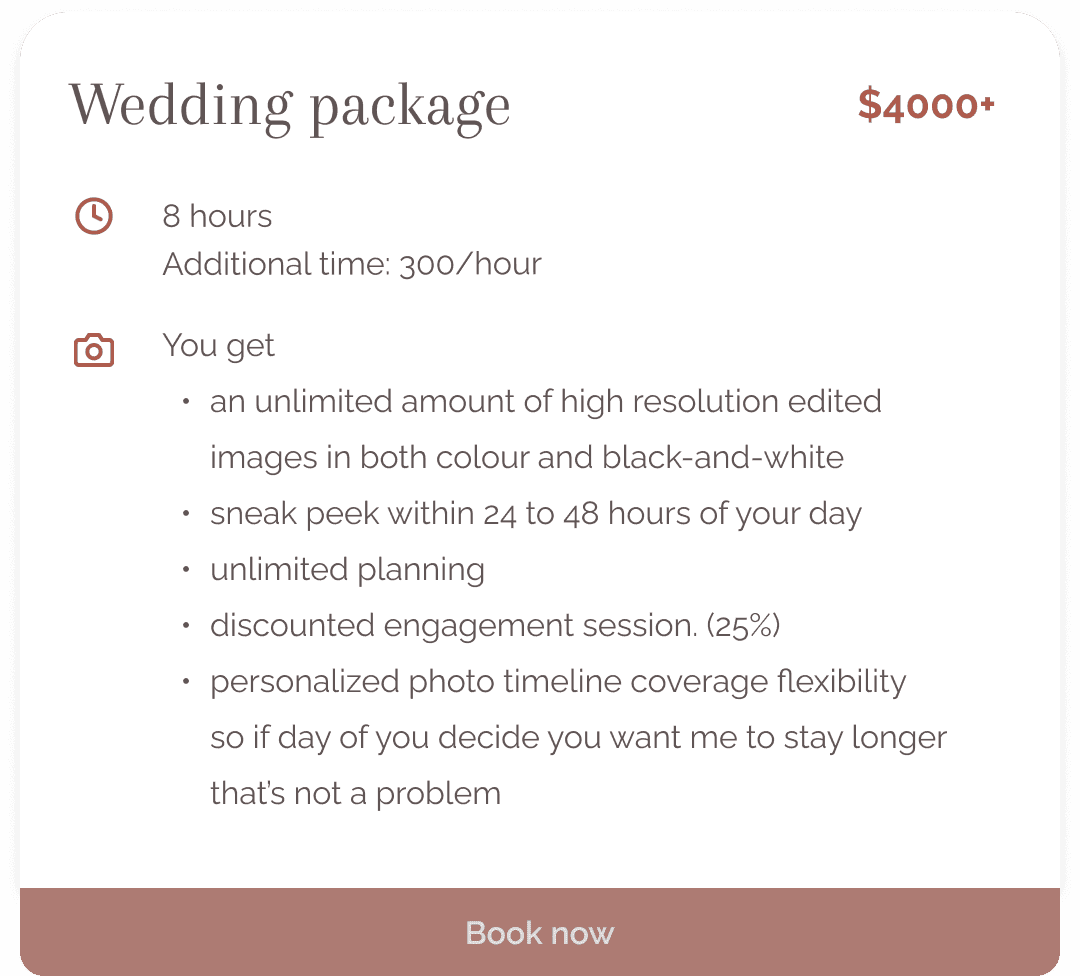This screenshot has height=976, width=1080.
Task: Click the unlimited planning list item
Action: (x=347, y=570)
